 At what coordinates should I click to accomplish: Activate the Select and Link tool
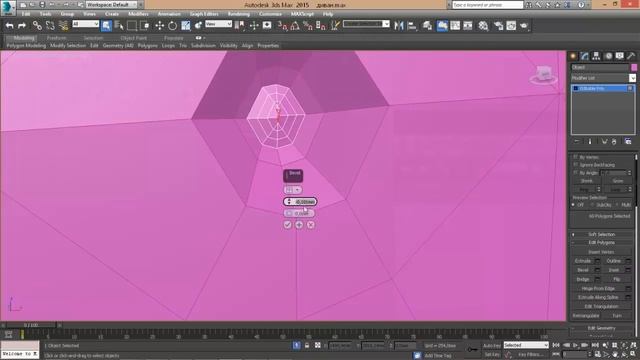coord(37,25)
